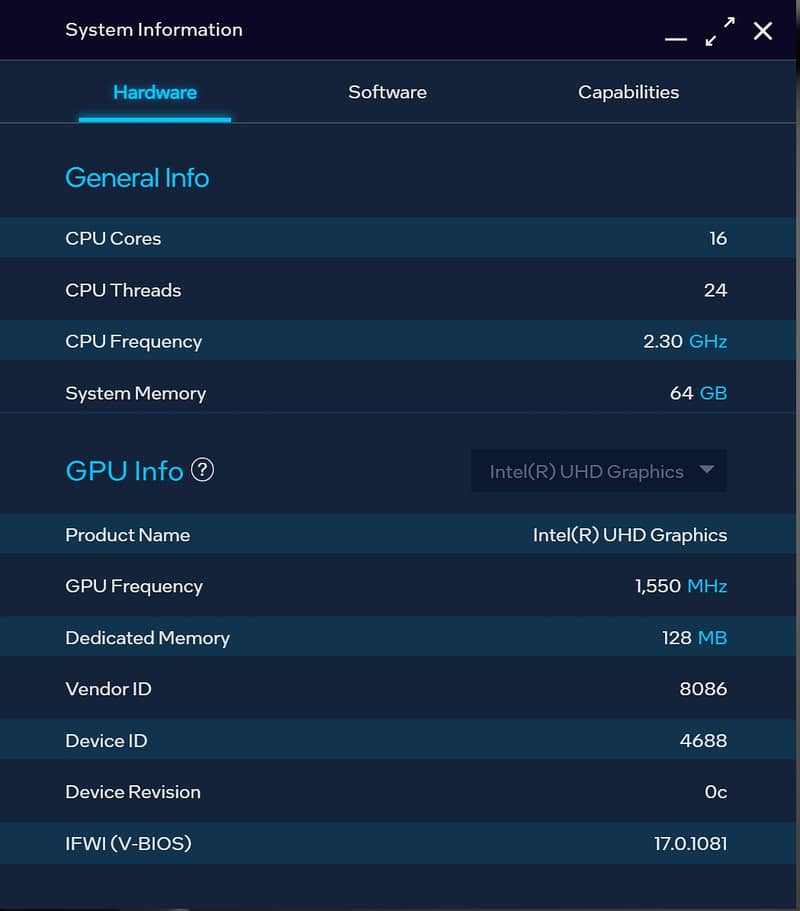Screen dimensions: 800x911
Task: Click the CPU Threads value 24
Action: click(x=715, y=290)
